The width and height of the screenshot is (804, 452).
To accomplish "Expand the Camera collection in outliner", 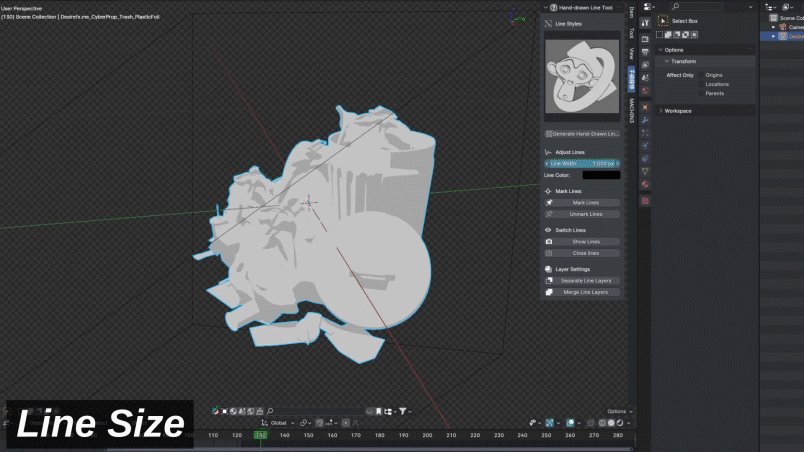I will click(773, 27).
